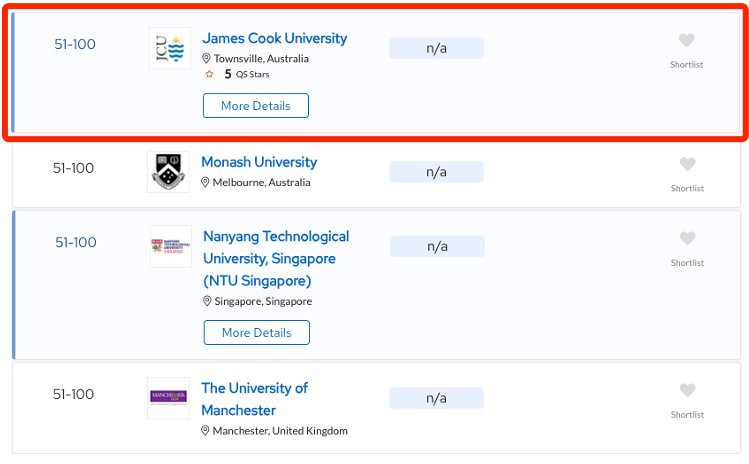The height and width of the screenshot is (464, 749).
Task: Visit The University of Manchester link
Action: pos(255,399)
